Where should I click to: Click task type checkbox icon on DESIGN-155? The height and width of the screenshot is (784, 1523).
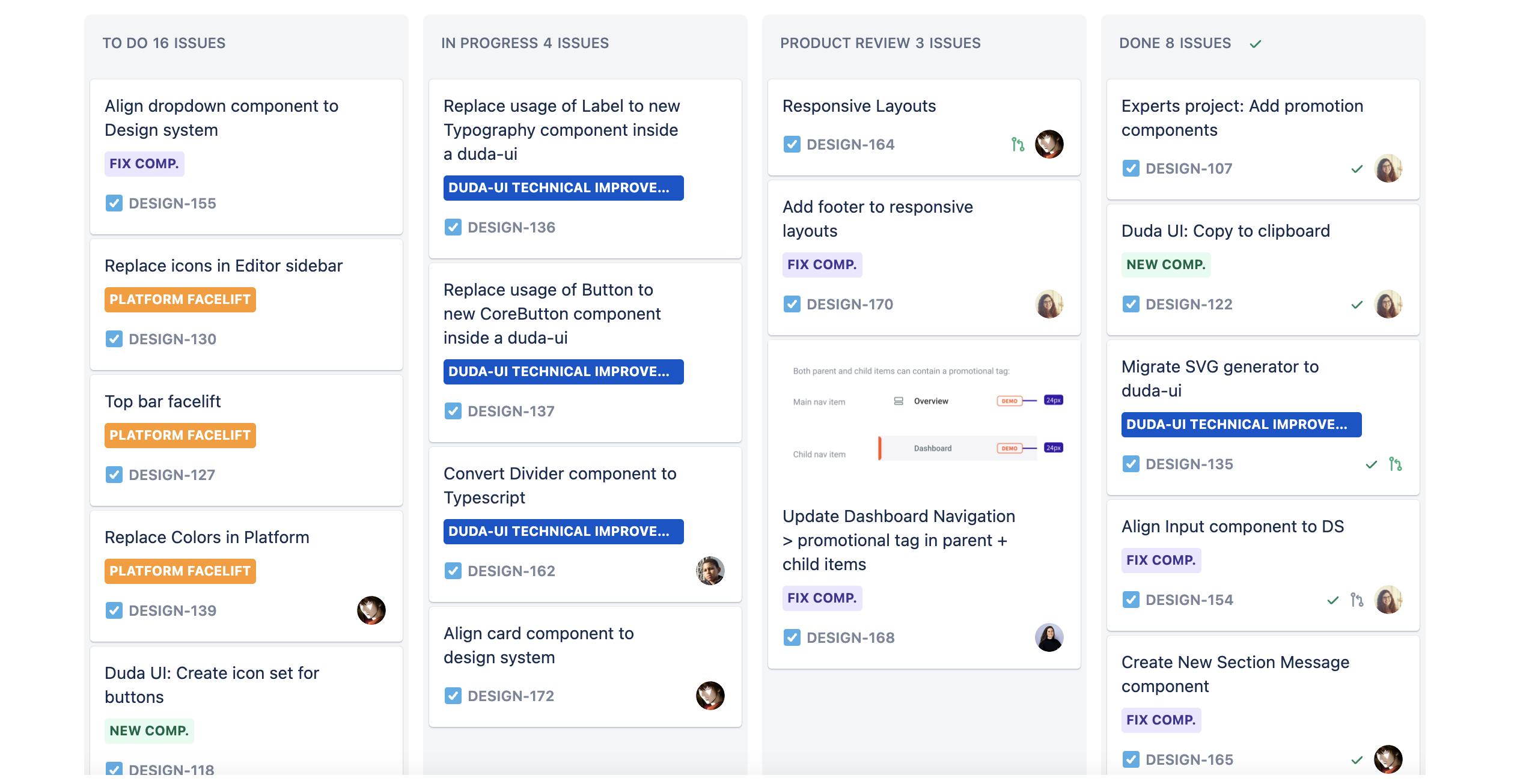(114, 203)
